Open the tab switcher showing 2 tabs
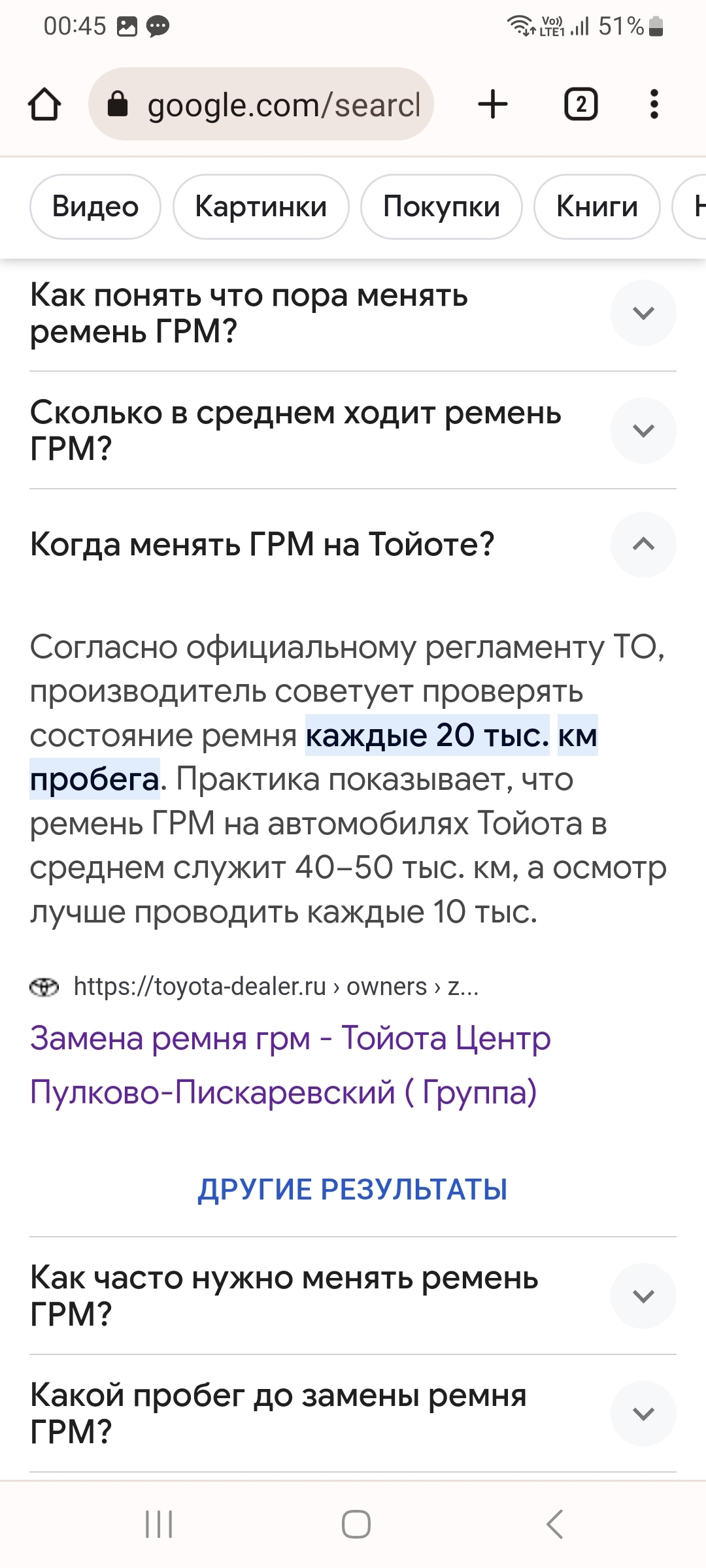706x1568 pixels. [x=580, y=105]
